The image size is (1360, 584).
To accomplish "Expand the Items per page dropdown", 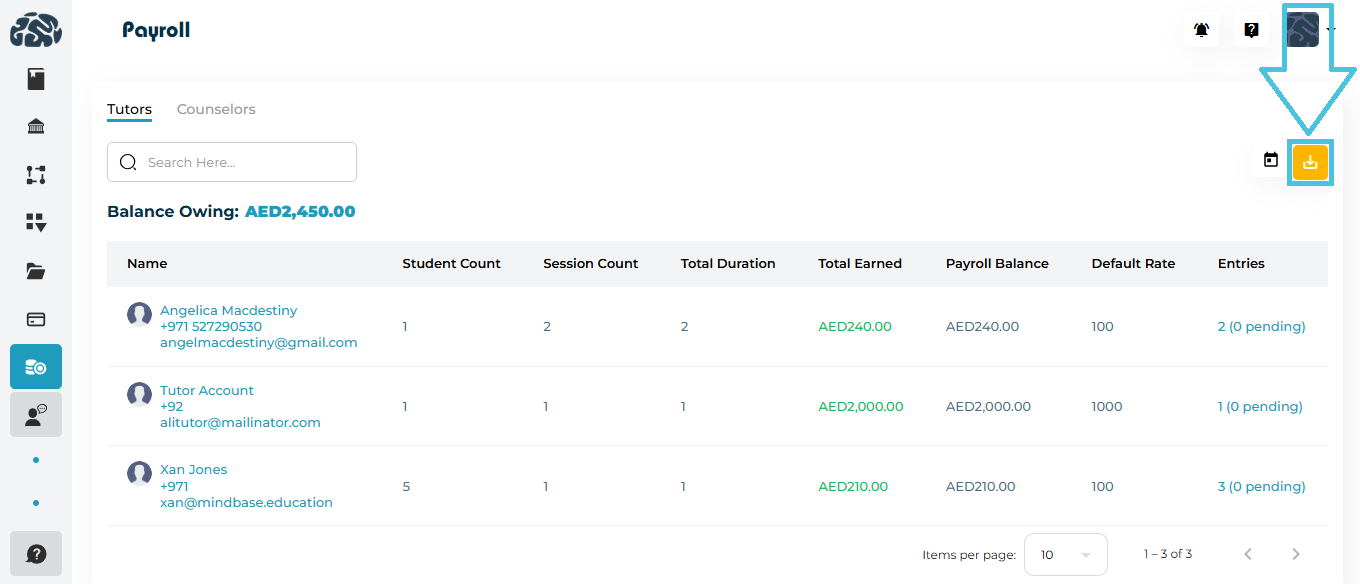I will (1066, 554).
